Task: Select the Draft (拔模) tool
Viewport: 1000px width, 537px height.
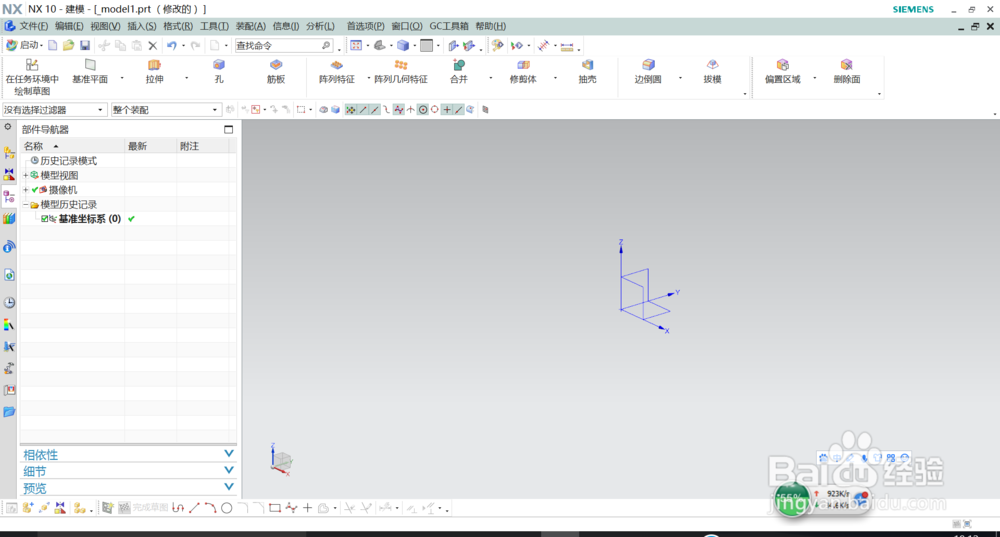Action: tap(712, 71)
